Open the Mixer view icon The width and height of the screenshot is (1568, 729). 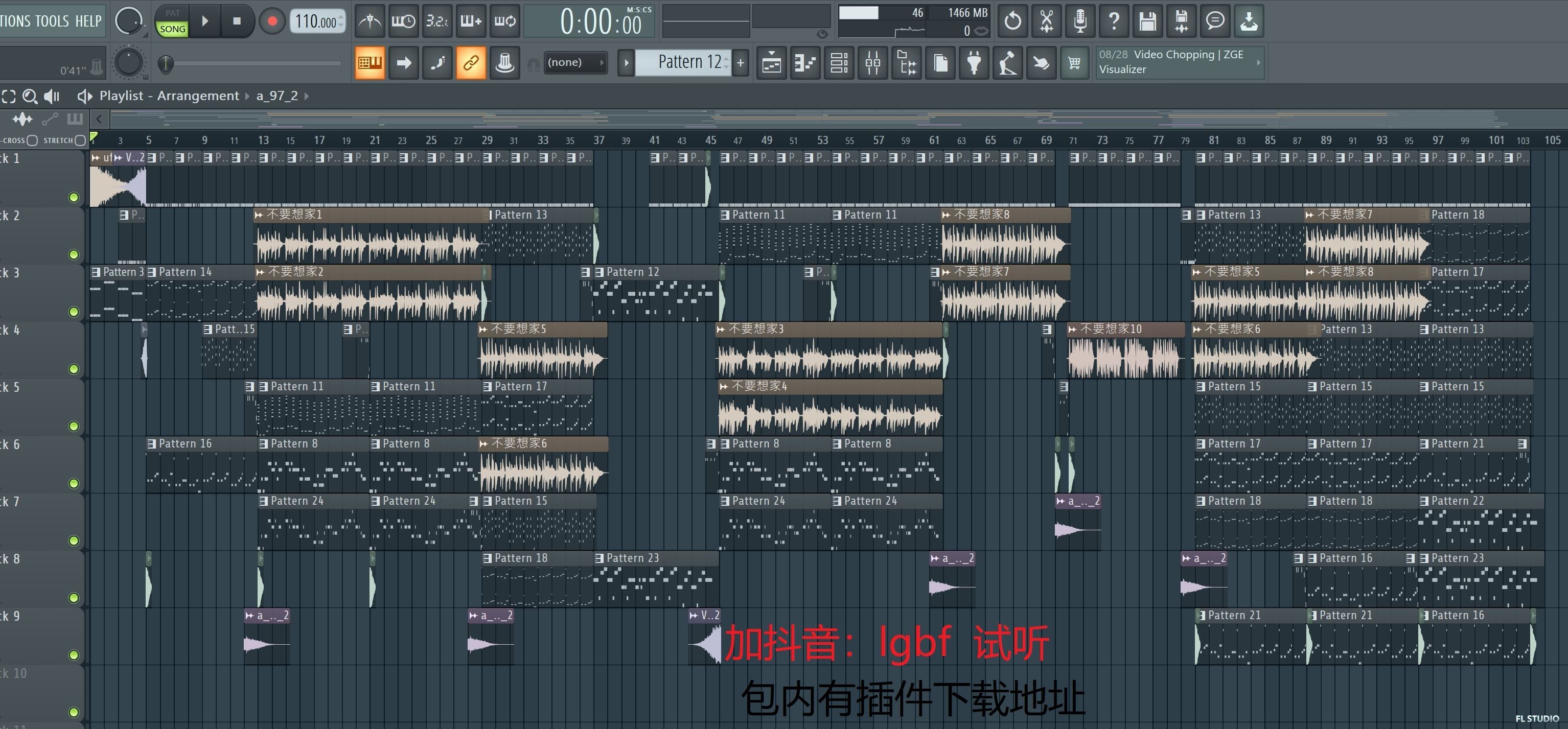[873, 62]
